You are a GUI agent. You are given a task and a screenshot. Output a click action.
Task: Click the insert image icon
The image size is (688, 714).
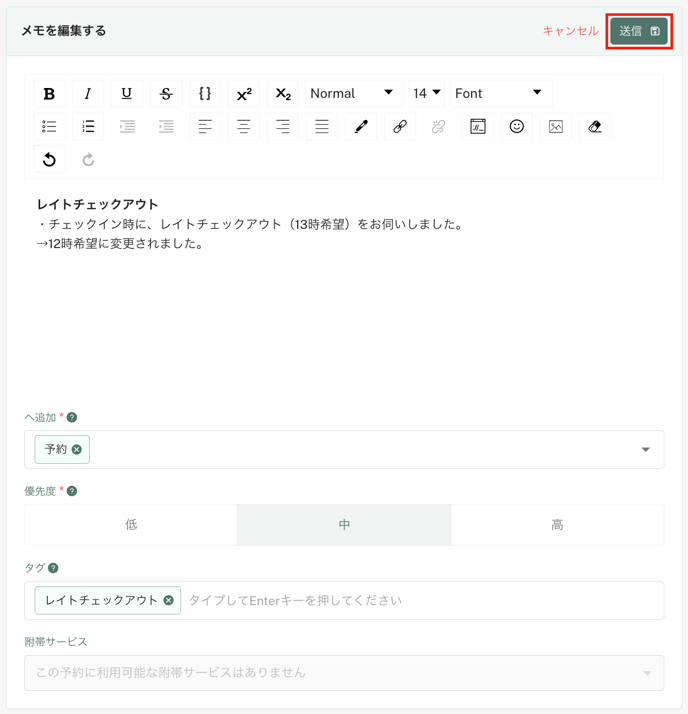[x=555, y=127]
